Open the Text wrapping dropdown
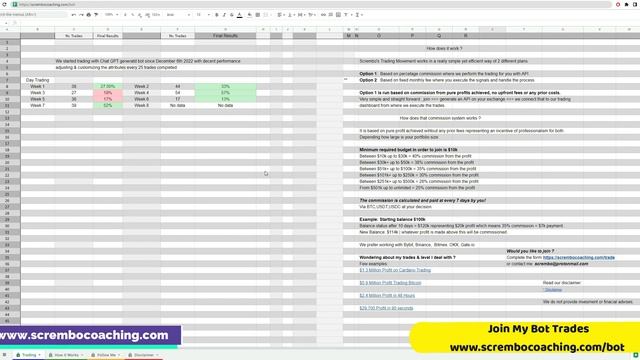This screenshot has width=640, height=360. 301,15
